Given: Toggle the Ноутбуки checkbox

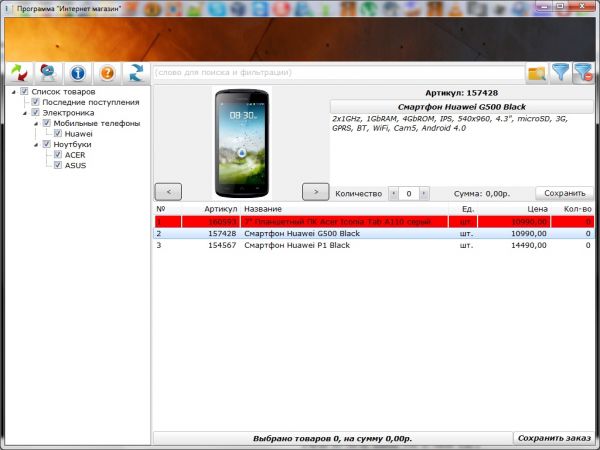Looking at the screenshot, I should tap(46, 144).
